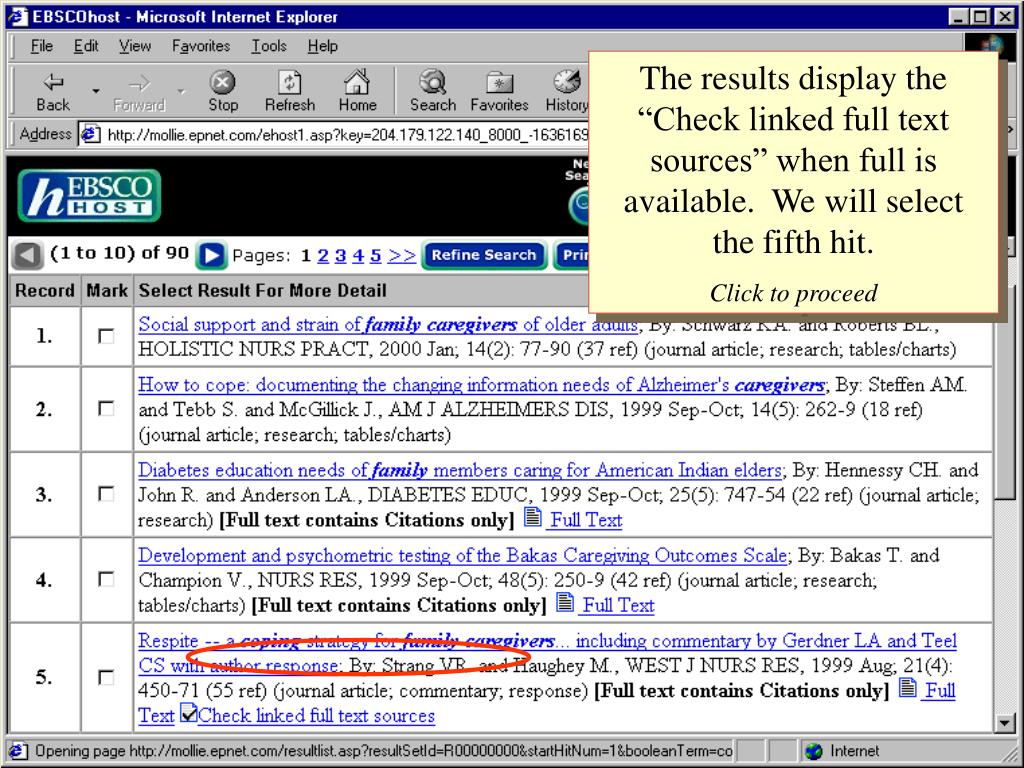Click the EBSCOhost logo

pyautogui.click(x=89, y=195)
